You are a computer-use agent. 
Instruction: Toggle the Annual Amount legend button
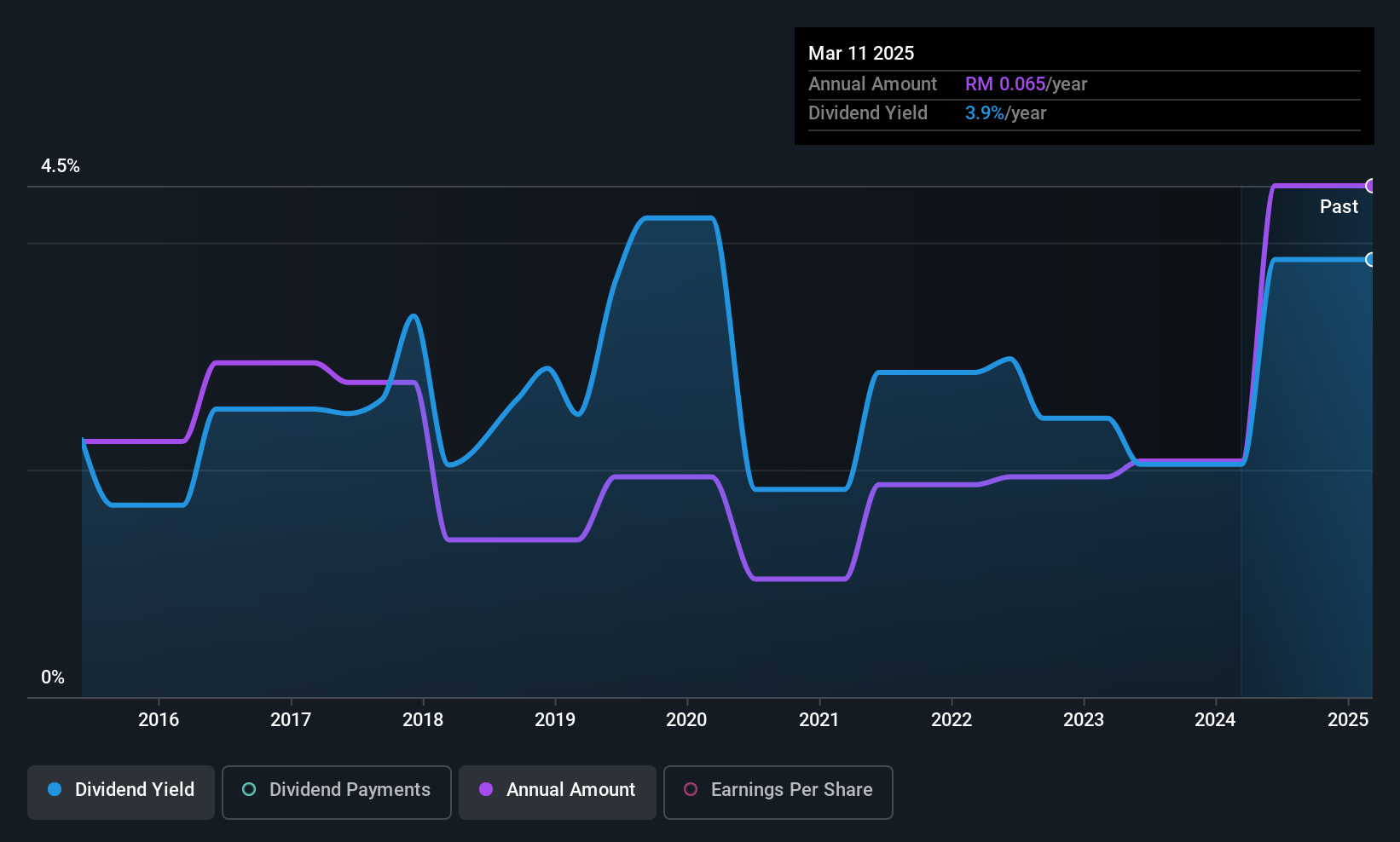pos(558,792)
